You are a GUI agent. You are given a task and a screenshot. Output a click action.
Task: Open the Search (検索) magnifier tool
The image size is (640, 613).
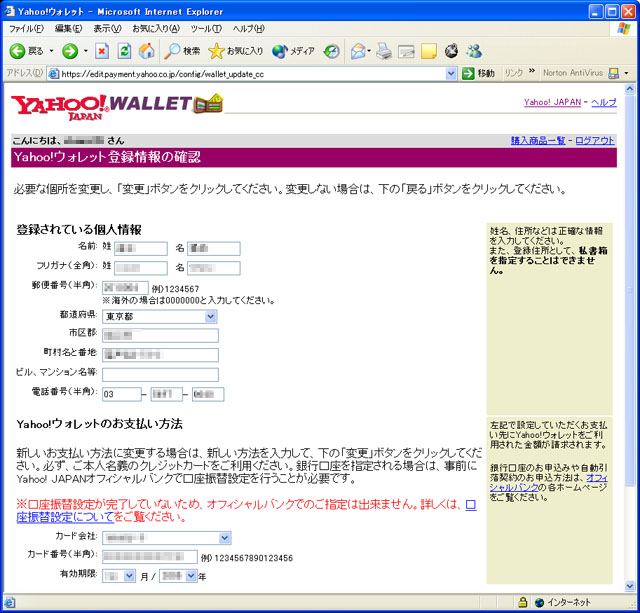(182, 51)
